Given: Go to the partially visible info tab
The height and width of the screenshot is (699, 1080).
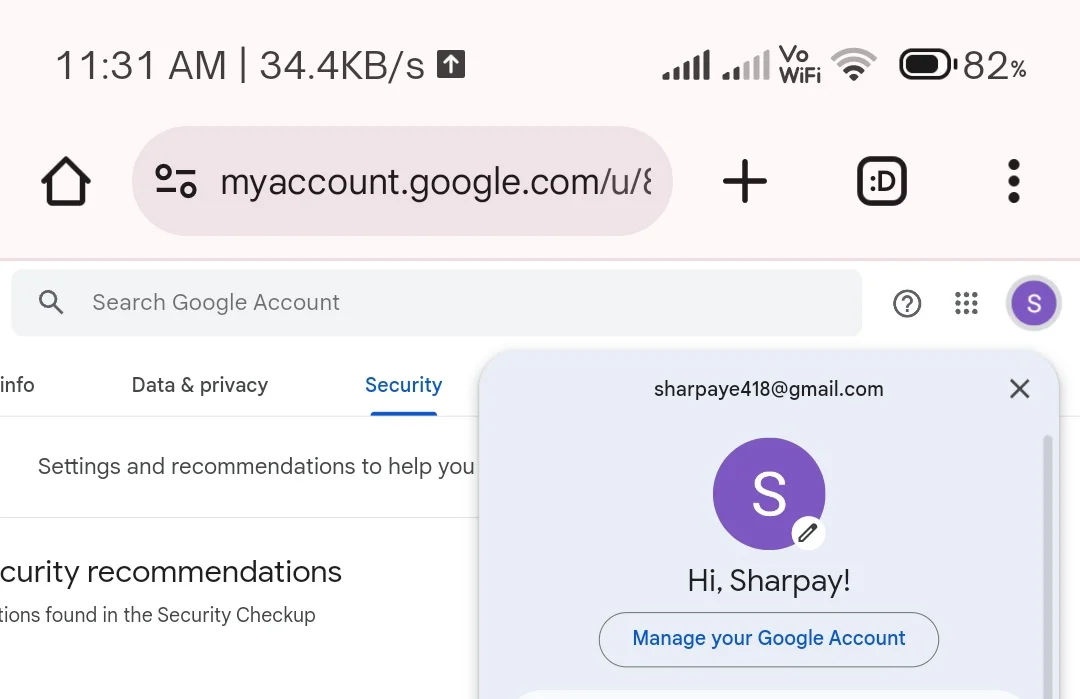Looking at the screenshot, I should [x=17, y=385].
